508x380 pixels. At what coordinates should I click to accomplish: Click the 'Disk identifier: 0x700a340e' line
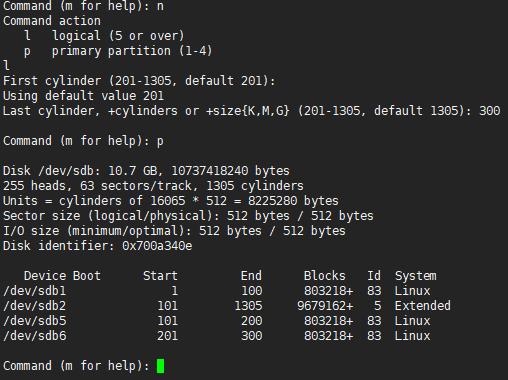98,246
